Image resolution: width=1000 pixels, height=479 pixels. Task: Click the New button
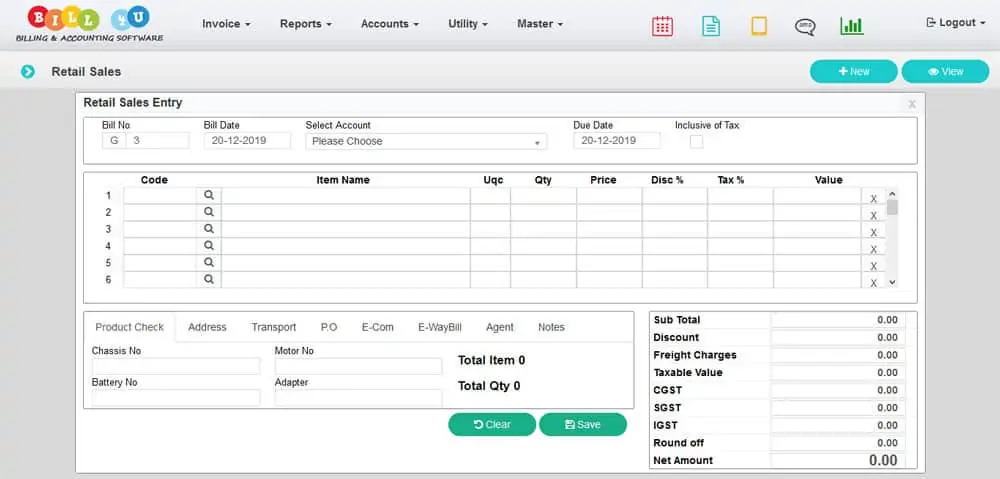pos(853,71)
